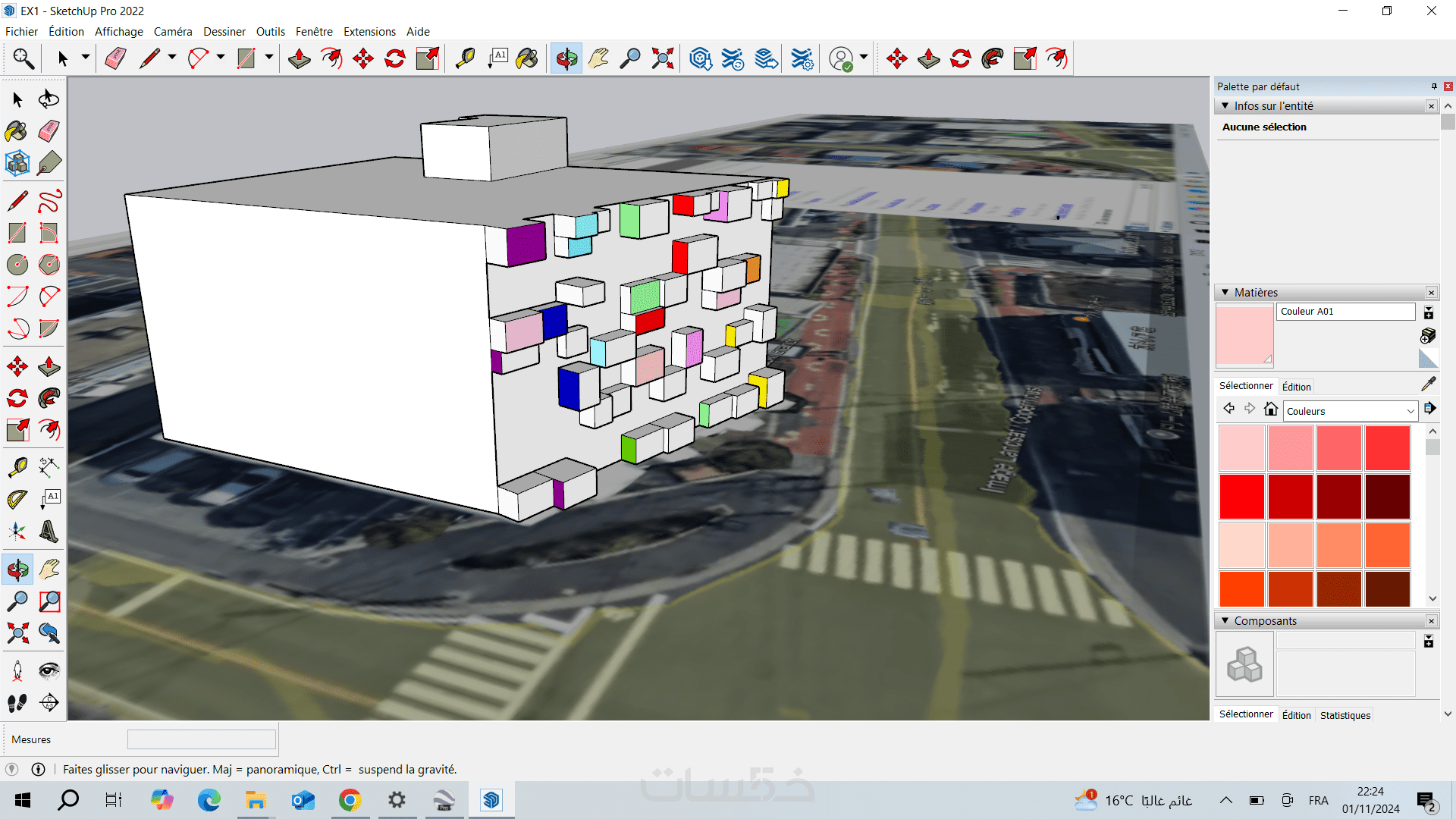Switch to the Édition tab in Matières

tap(1296, 387)
